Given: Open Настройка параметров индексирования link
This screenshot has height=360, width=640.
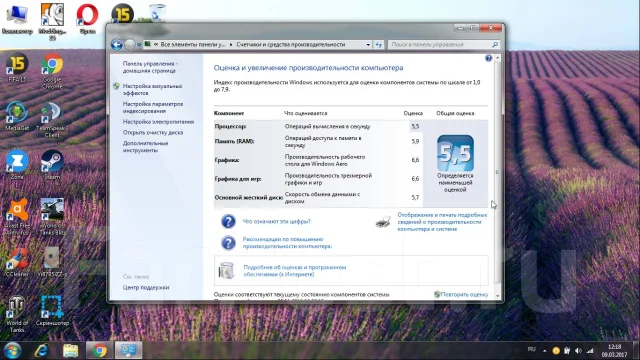Looking at the screenshot, I should [153, 107].
